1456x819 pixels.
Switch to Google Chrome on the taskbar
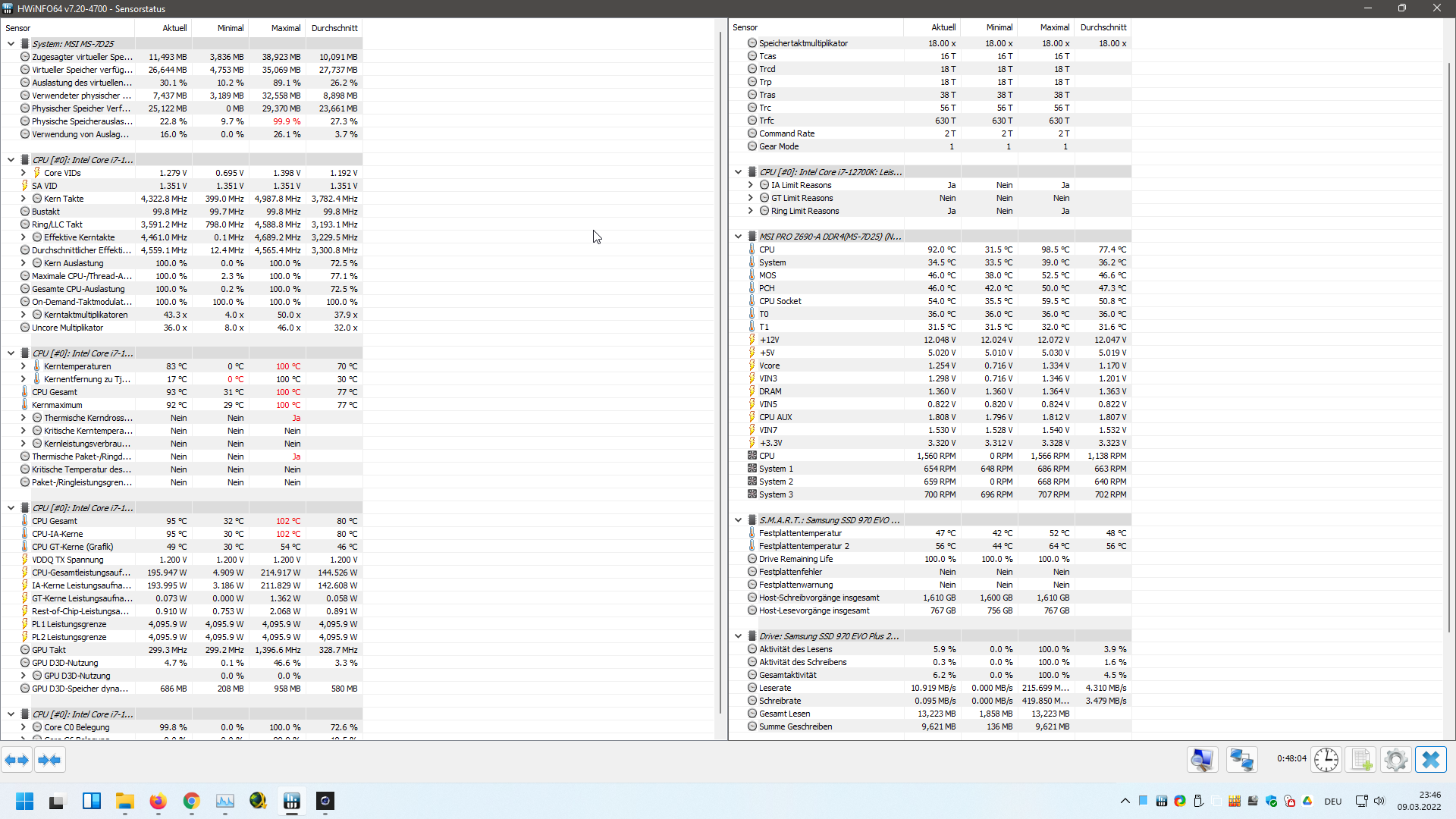(191, 801)
